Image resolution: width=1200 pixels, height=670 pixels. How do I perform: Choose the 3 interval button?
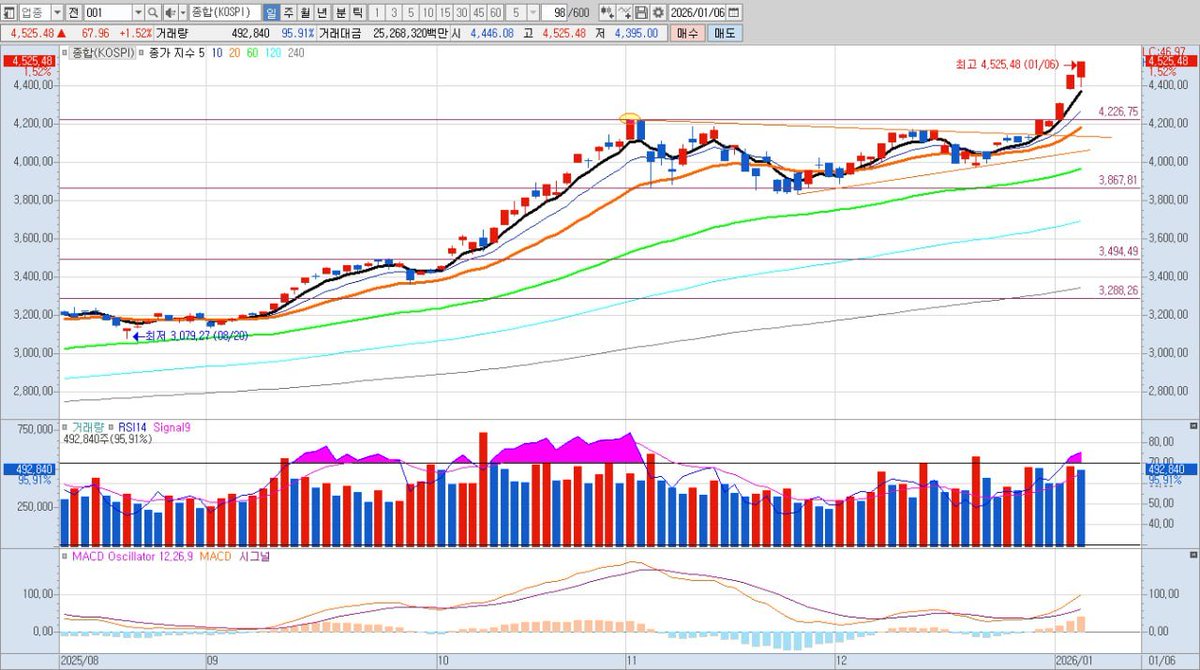[x=394, y=13]
